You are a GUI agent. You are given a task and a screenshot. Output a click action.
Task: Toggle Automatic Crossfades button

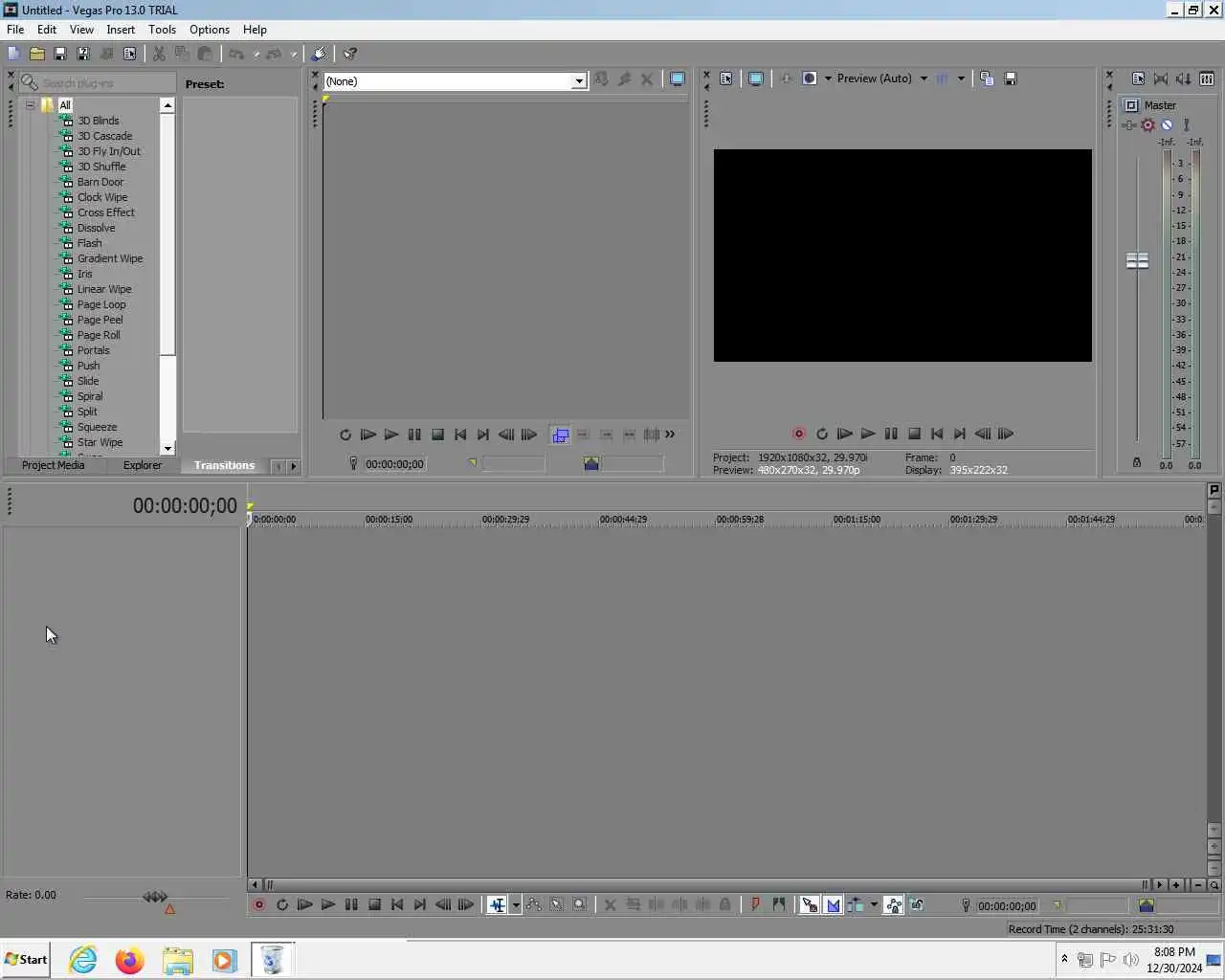(x=833, y=904)
